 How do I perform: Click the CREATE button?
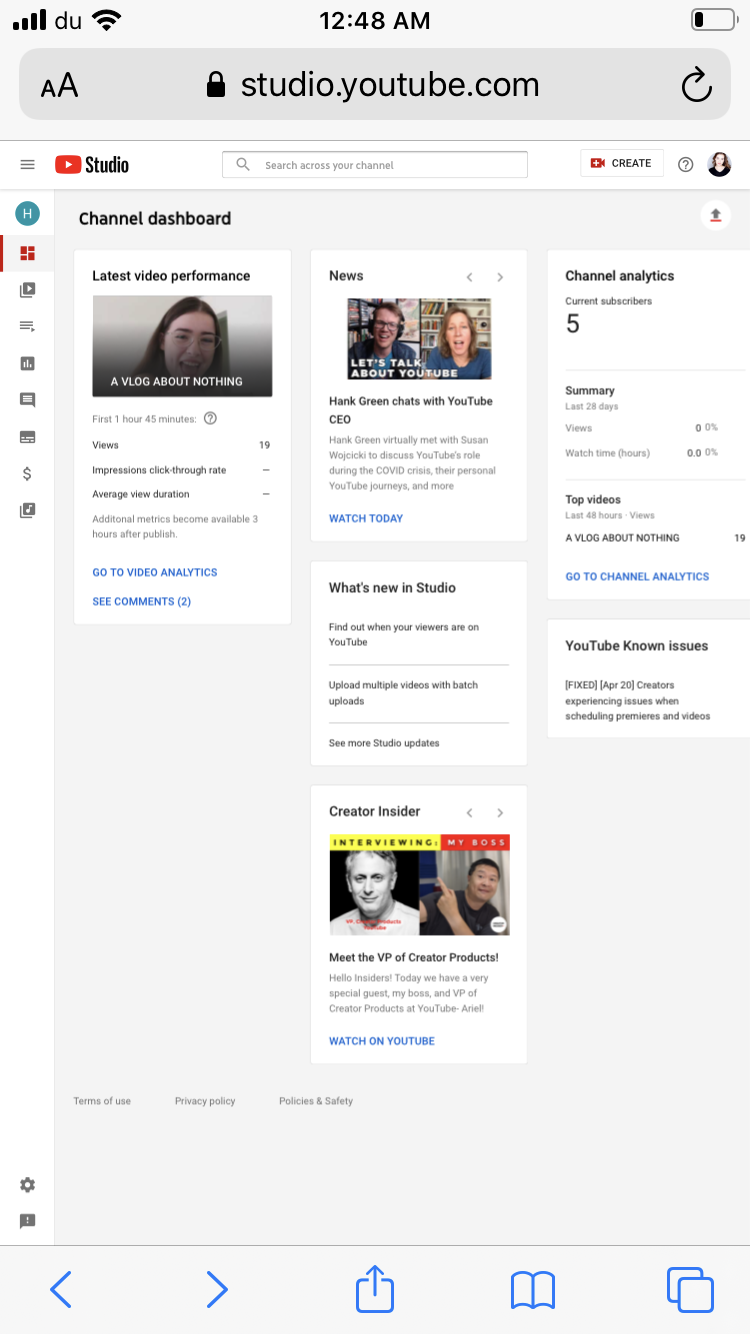coord(622,163)
